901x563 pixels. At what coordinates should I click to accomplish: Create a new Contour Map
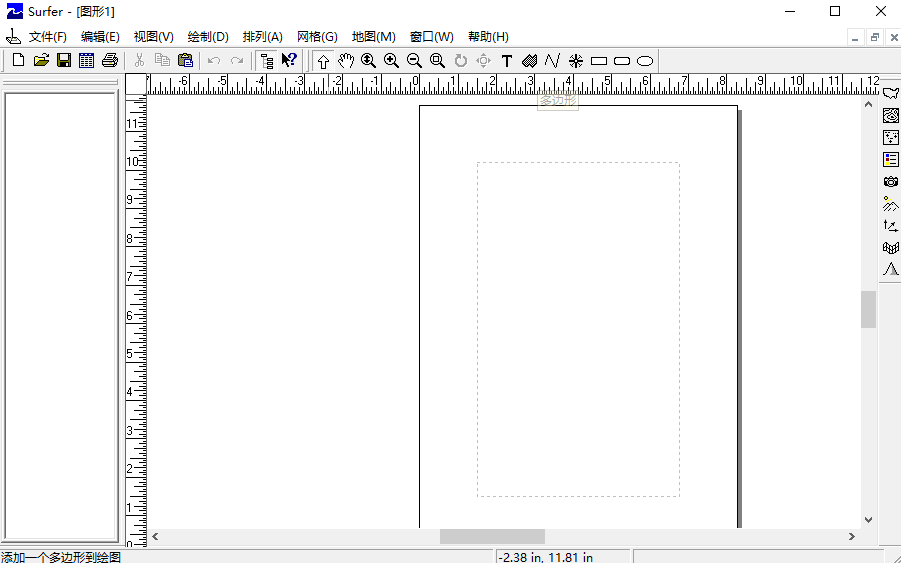pyautogui.click(x=891, y=115)
